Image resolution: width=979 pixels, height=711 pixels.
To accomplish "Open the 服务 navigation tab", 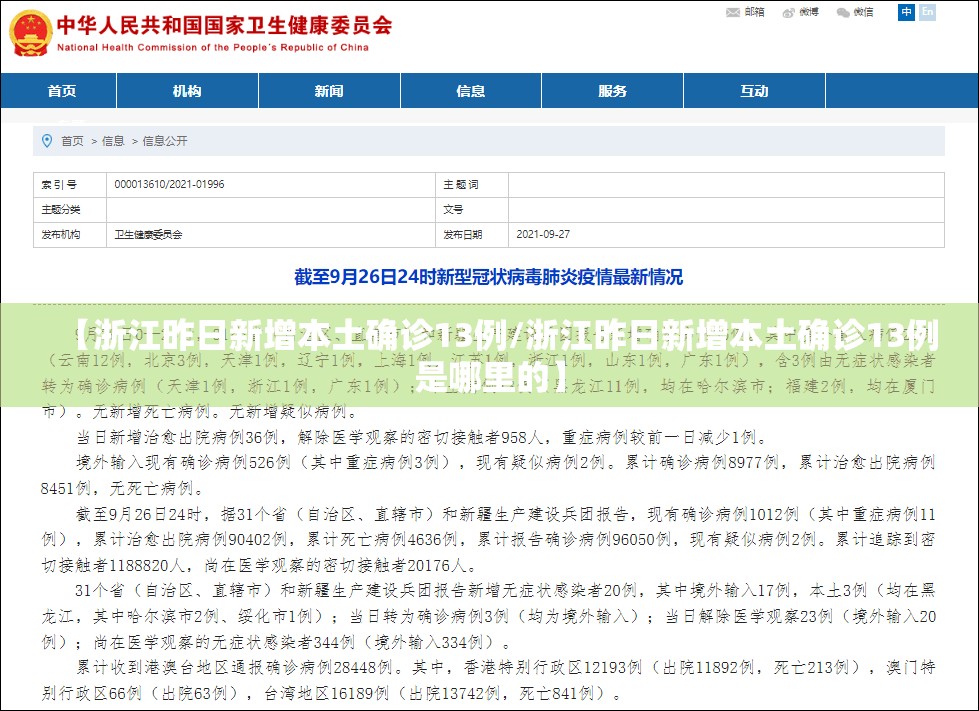I will pos(612,91).
